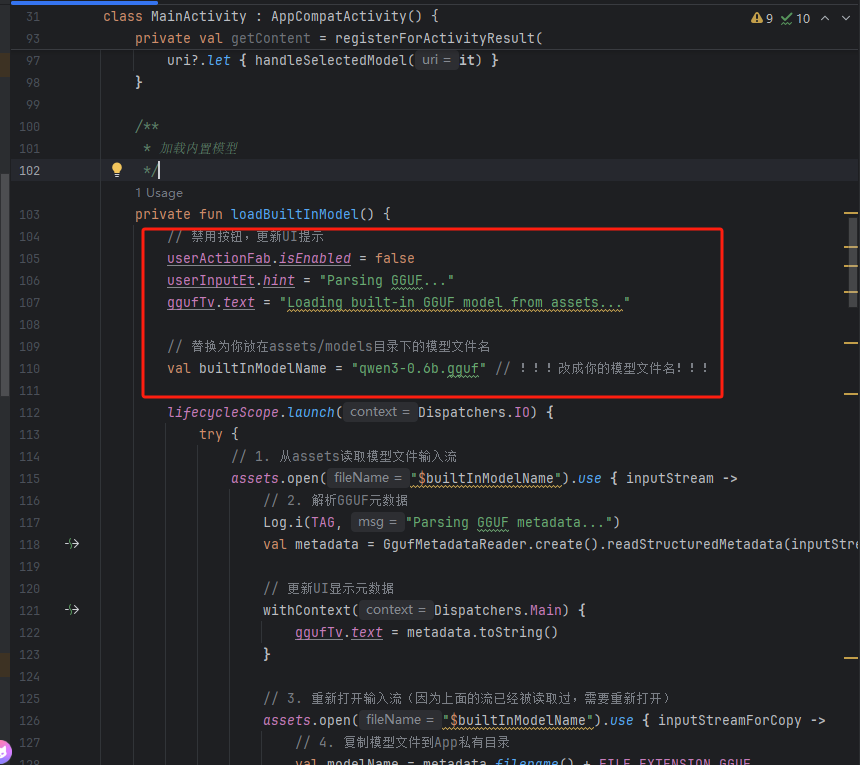Click the yellow warning stripe marker beside line 103
Viewport: 860px width, 765px height.
click(851, 214)
